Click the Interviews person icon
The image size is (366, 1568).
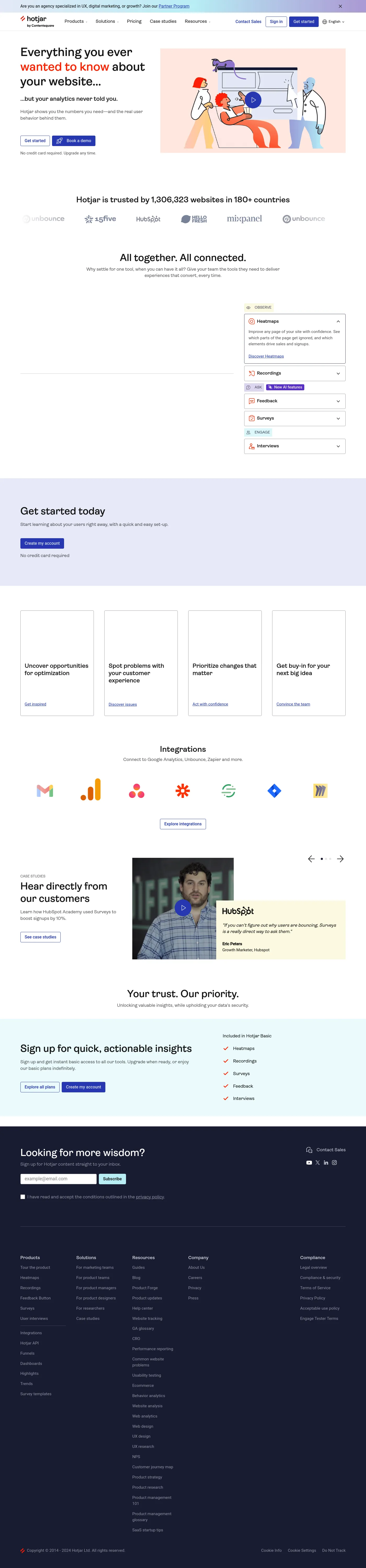click(x=252, y=446)
